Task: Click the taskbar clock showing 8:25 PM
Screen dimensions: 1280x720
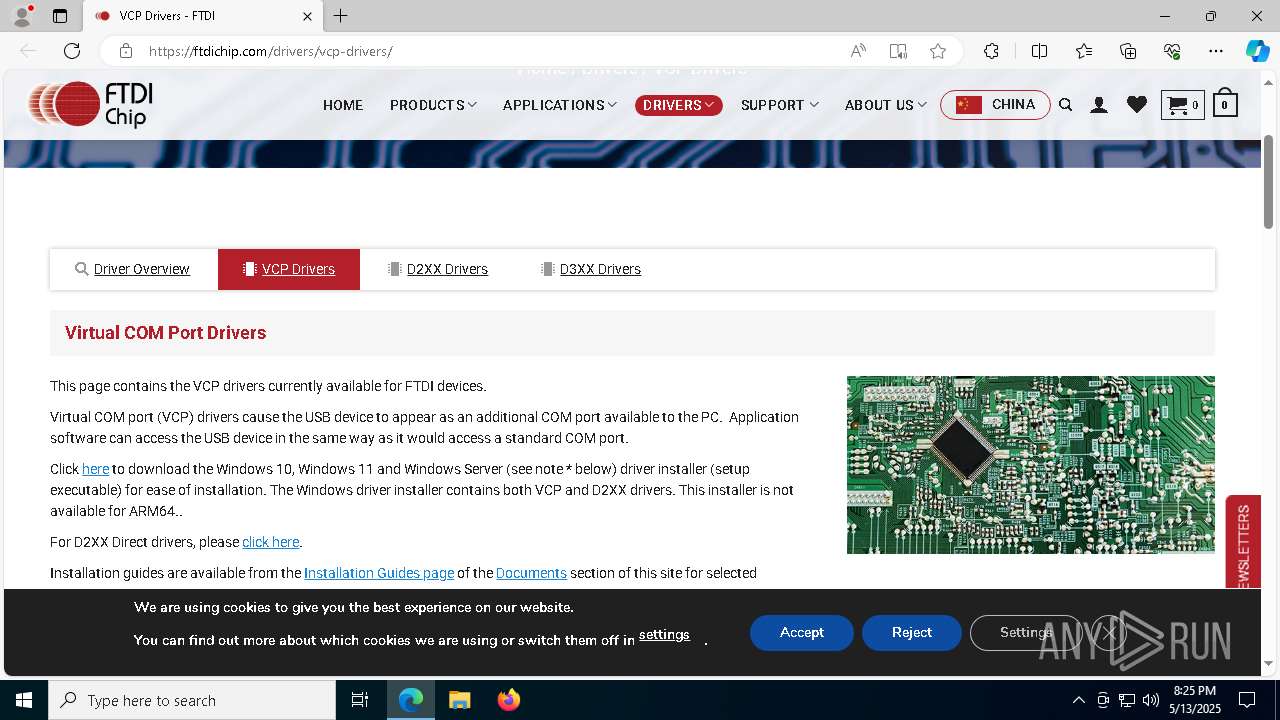Action: 1195,700
